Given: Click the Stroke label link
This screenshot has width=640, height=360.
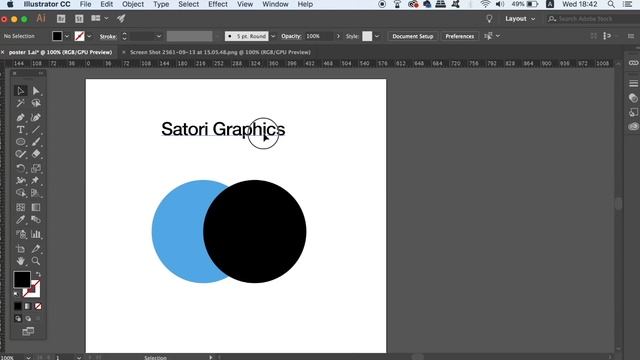Looking at the screenshot, I should 108,36.
